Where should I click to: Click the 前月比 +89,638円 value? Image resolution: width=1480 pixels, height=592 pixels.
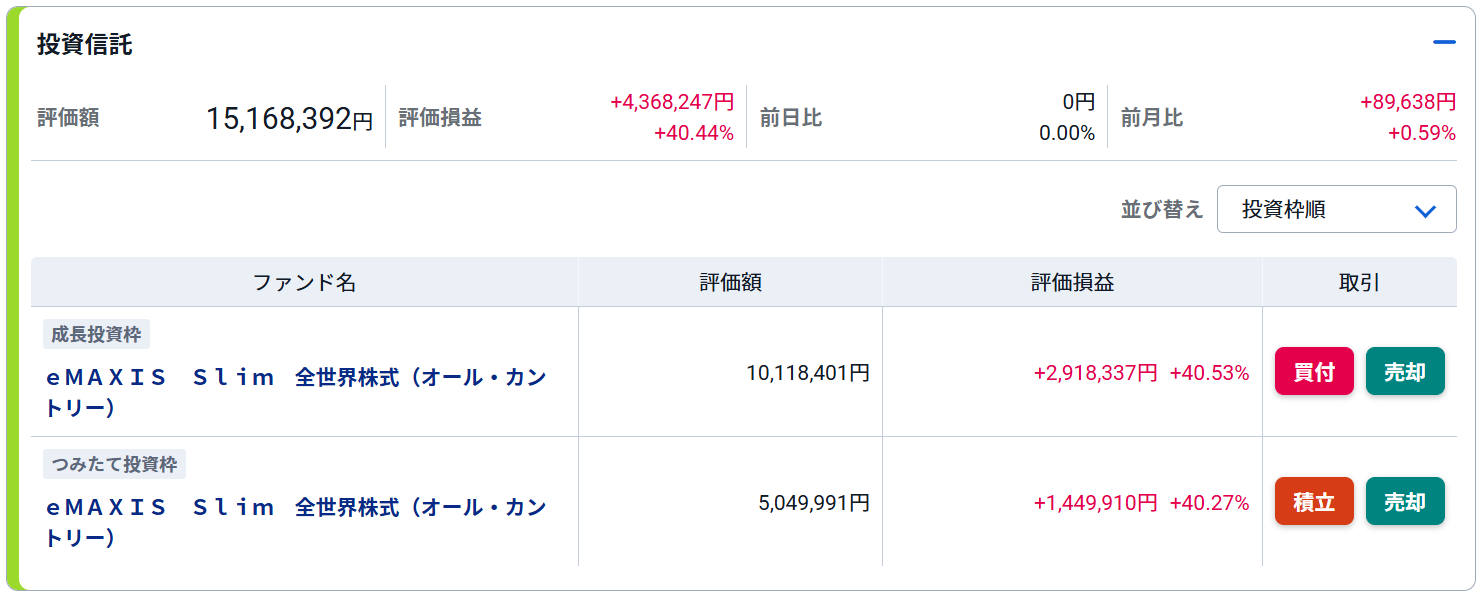click(1408, 102)
